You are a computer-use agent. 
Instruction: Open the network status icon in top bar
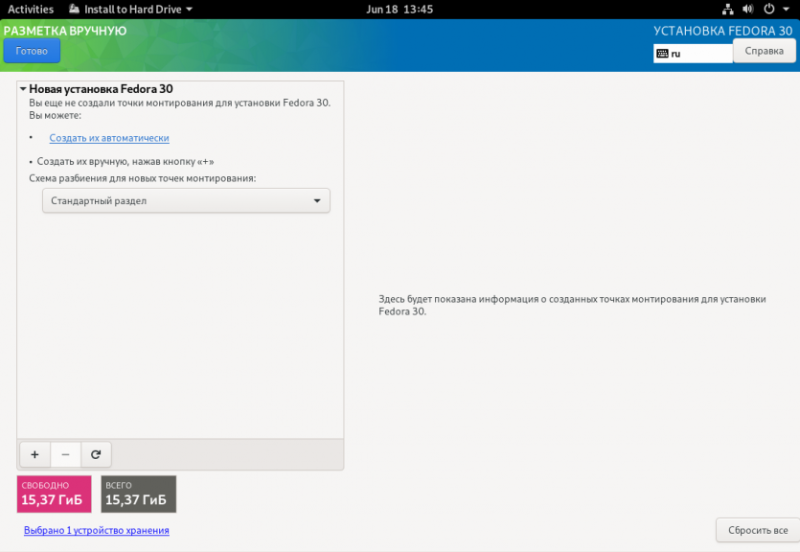[728, 9]
